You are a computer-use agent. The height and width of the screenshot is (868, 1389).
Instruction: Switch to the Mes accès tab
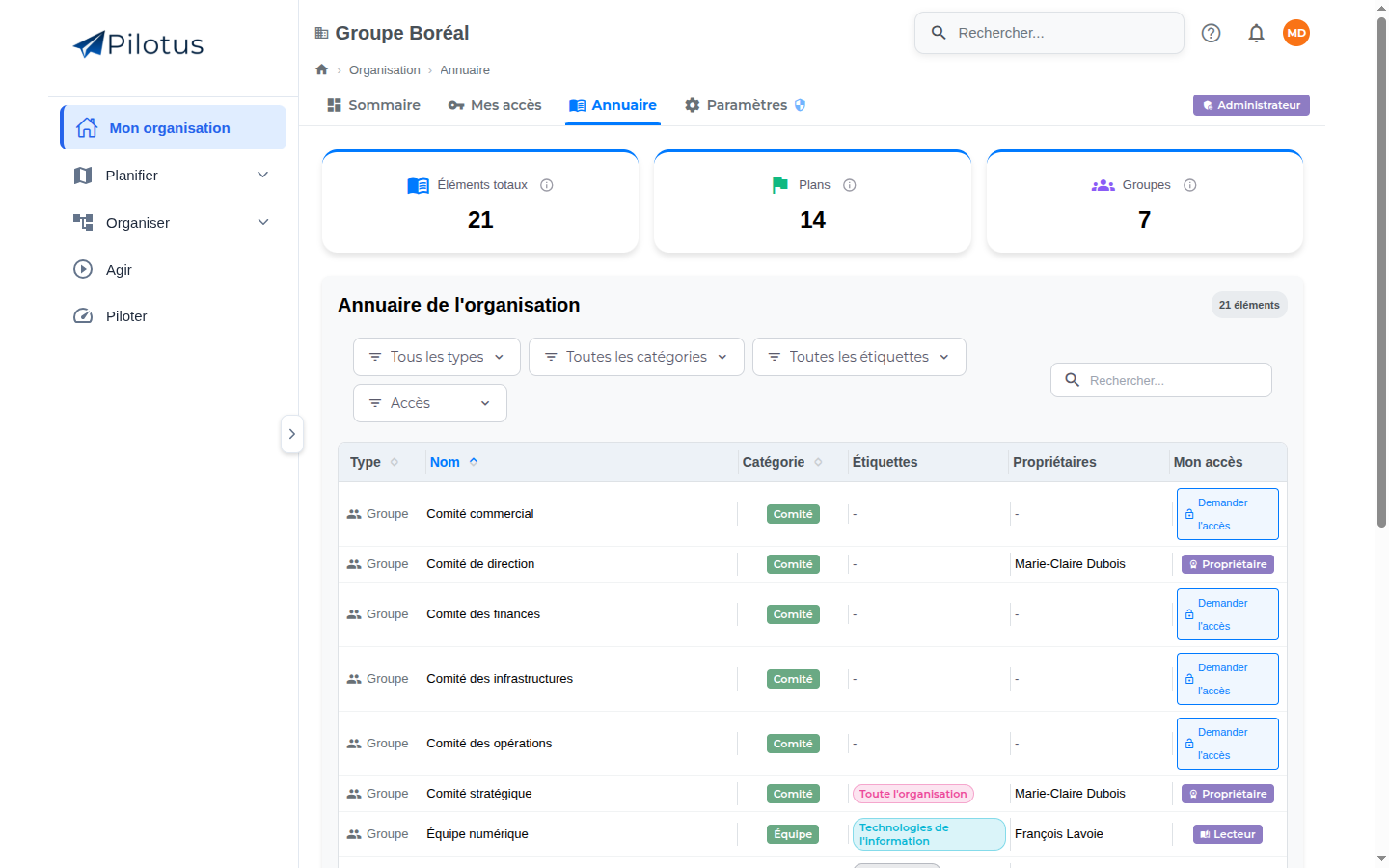(495, 105)
